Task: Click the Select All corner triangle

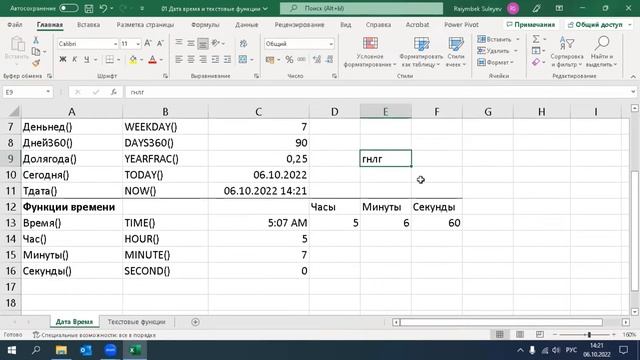Action: (13, 111)
